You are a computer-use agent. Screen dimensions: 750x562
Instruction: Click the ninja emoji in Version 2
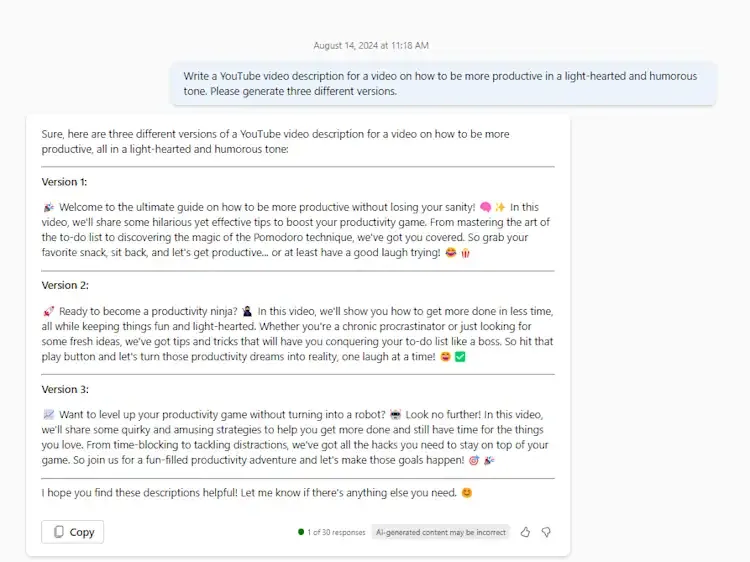pyautogui.click(x=248, y=312)
